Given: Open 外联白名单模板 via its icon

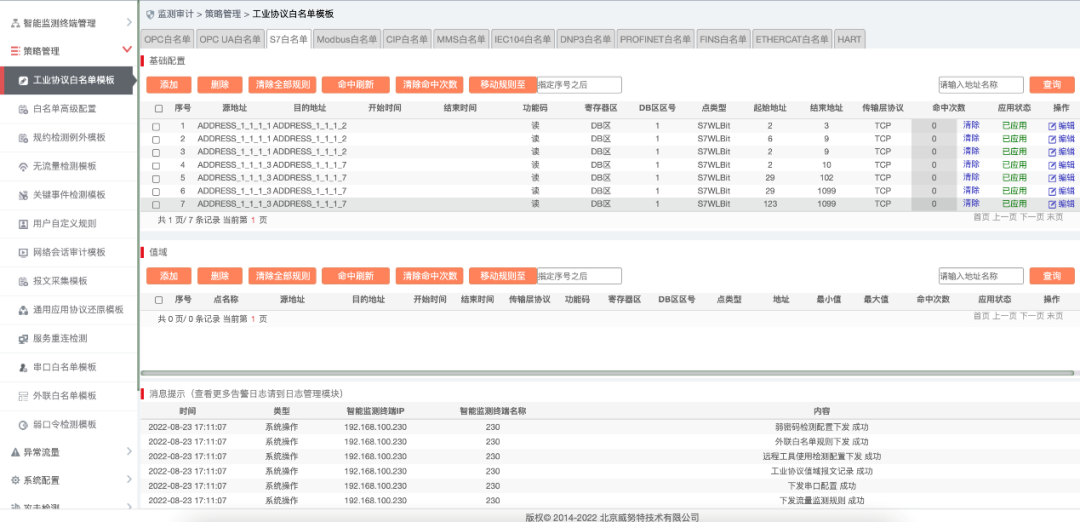Looking at the screenshot, I should click(x=23, y=396).
